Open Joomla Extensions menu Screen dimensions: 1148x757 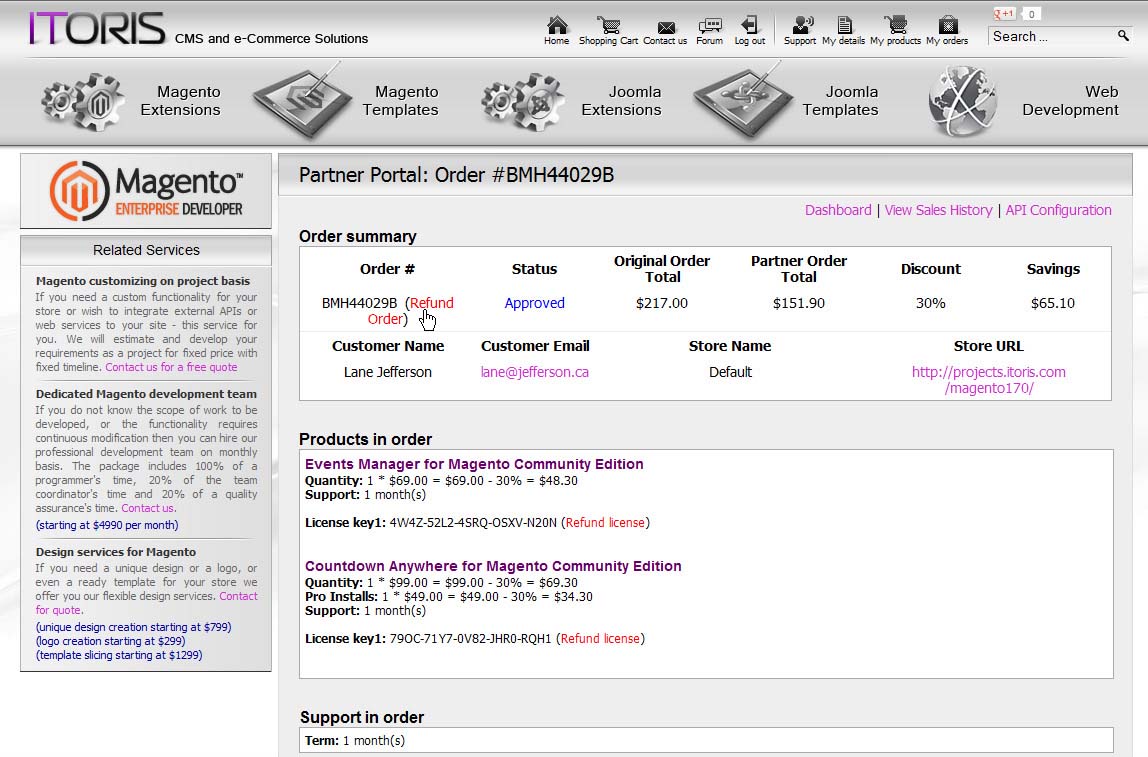622,101
